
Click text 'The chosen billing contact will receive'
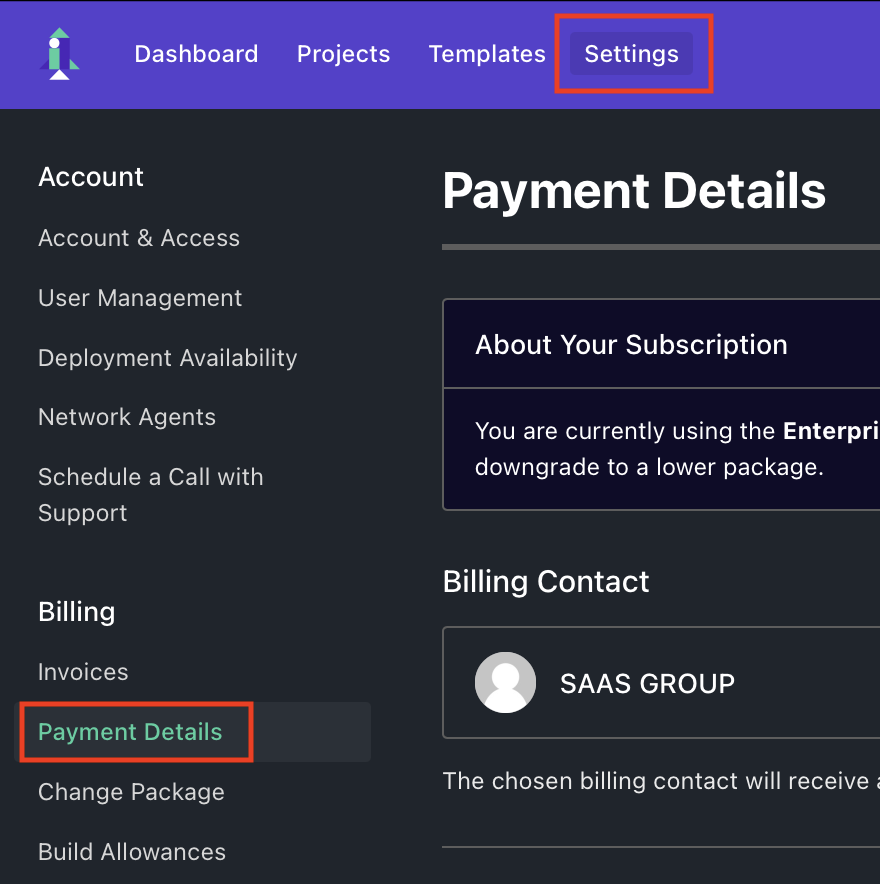pos(656,781)
